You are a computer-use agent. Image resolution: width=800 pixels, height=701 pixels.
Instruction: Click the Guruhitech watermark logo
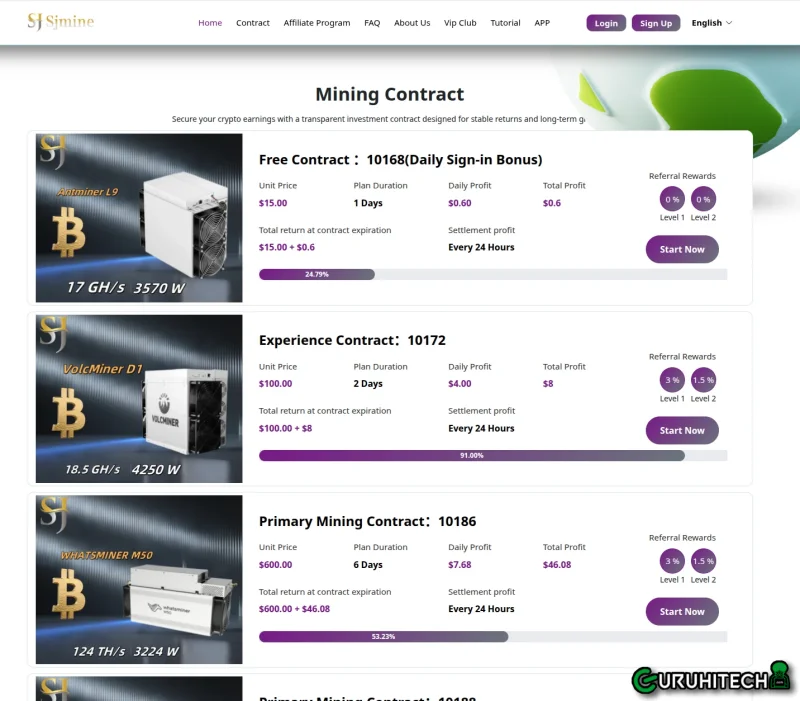point(710,679)
